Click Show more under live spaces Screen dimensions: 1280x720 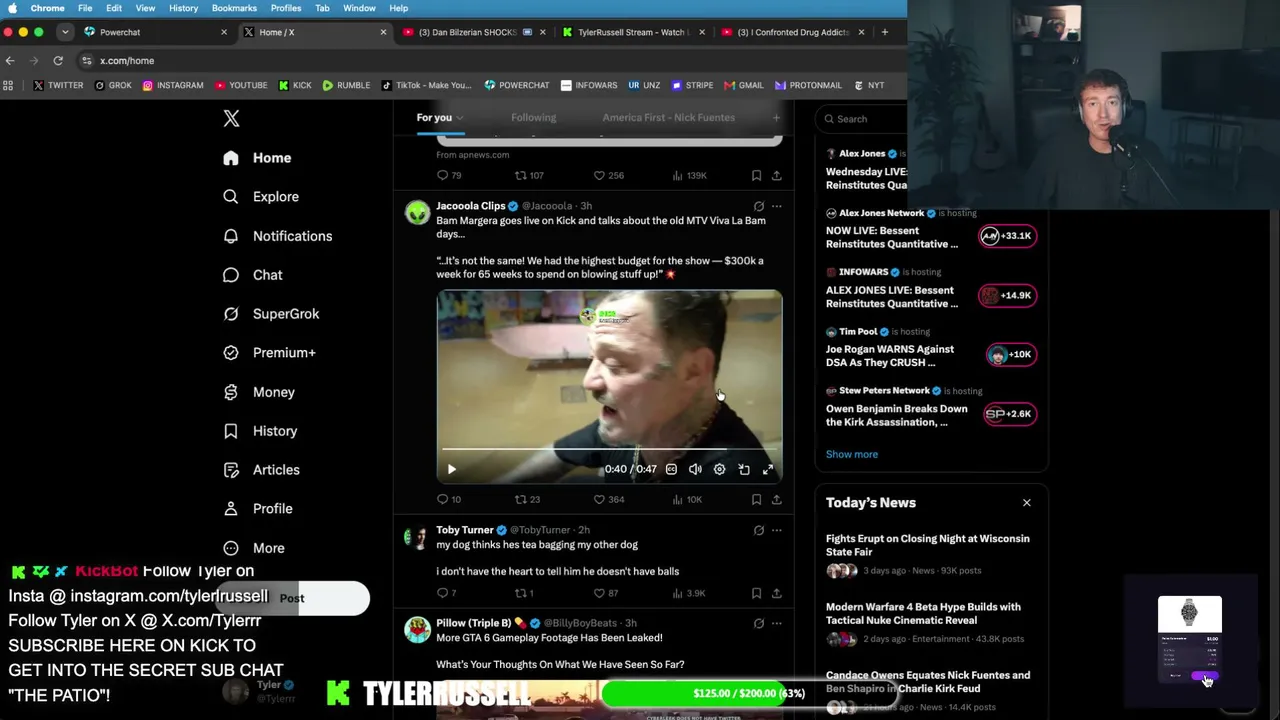pyautogui.click(x=852, y=454)
